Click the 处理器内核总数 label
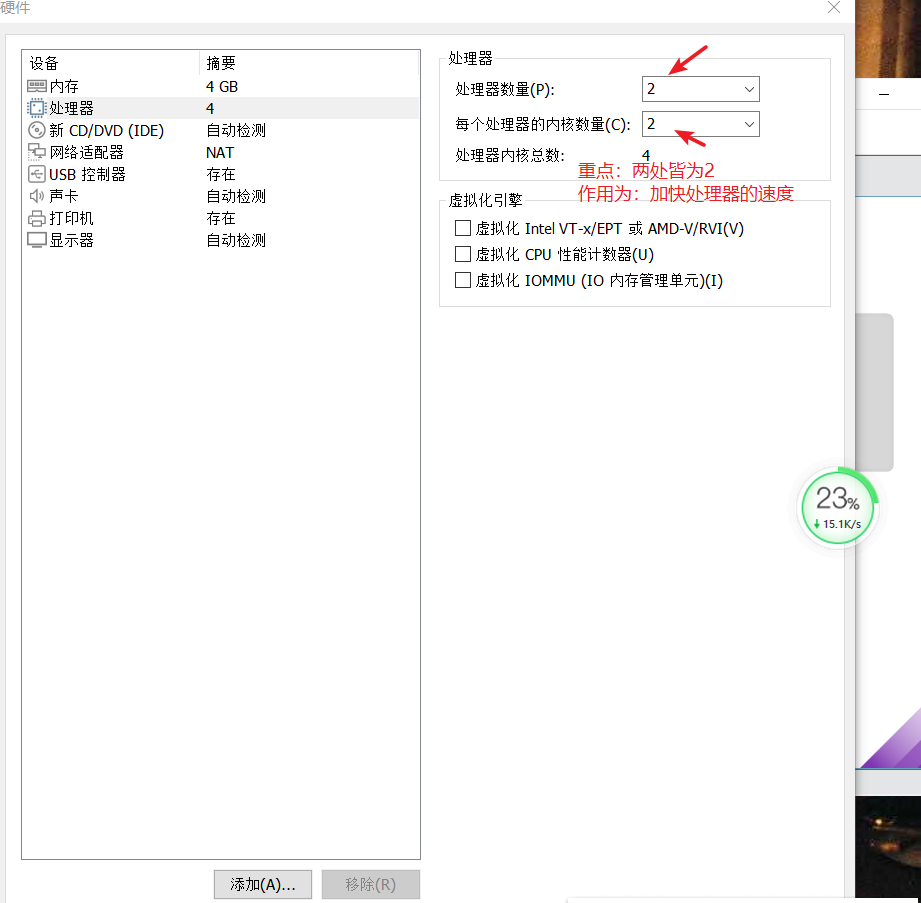Screen dimensions: 921x903 (x=509, y=156)
